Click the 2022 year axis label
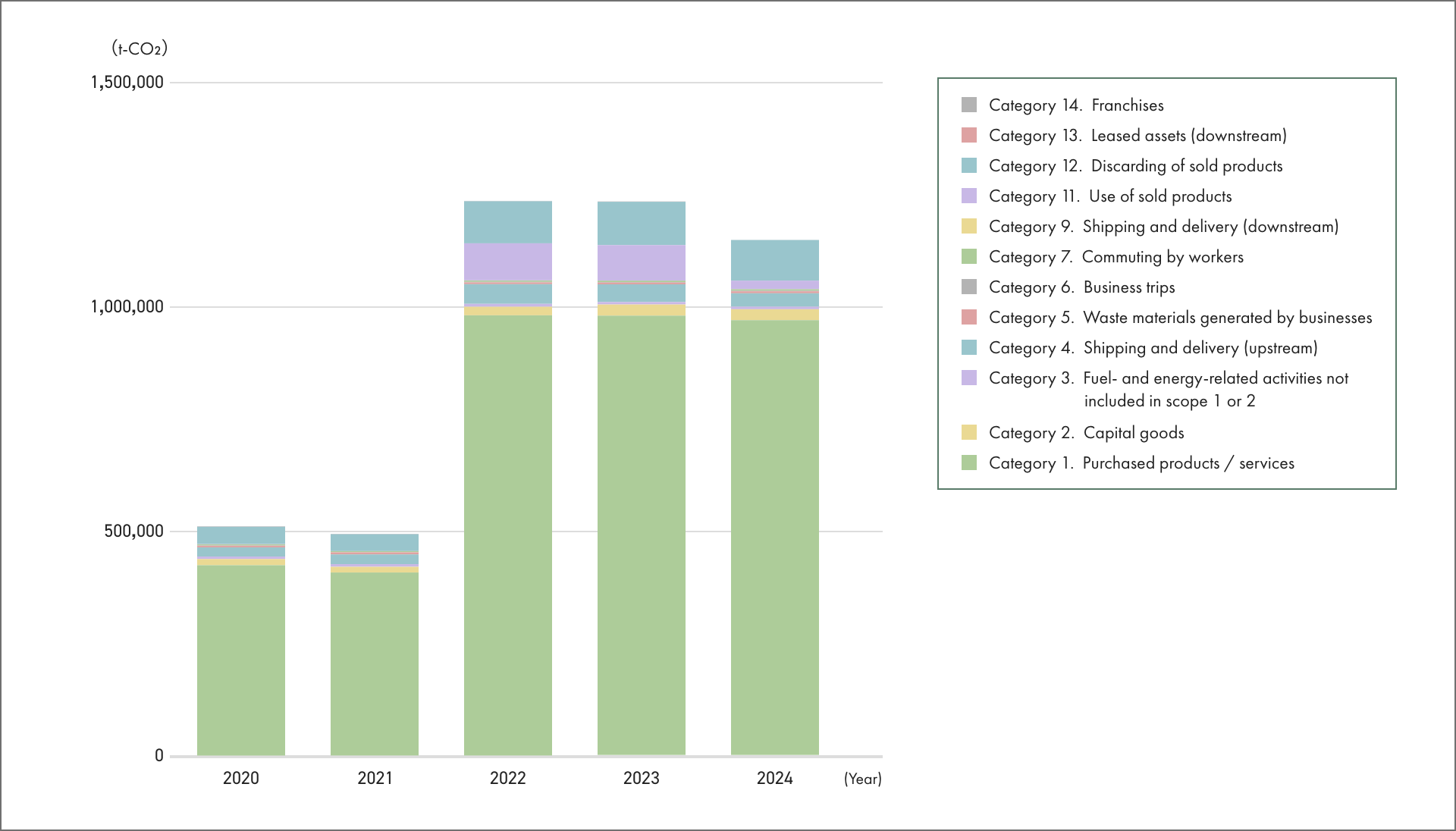Image resolution: width=1456 pixels, height=831 pixels. (x=508, y=778)
